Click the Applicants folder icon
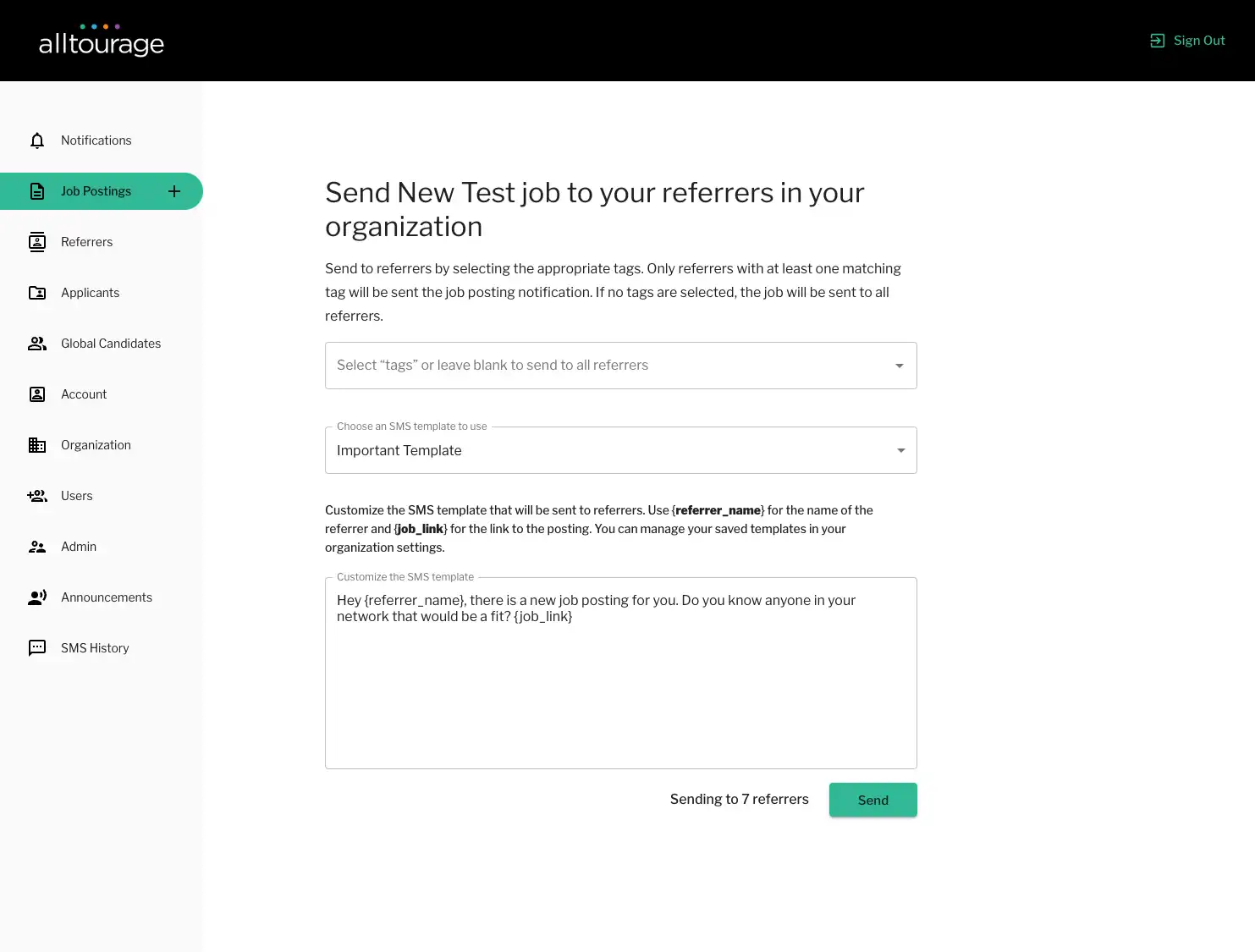This screenshot has height=952, width=1255. (x=37, y=293)
